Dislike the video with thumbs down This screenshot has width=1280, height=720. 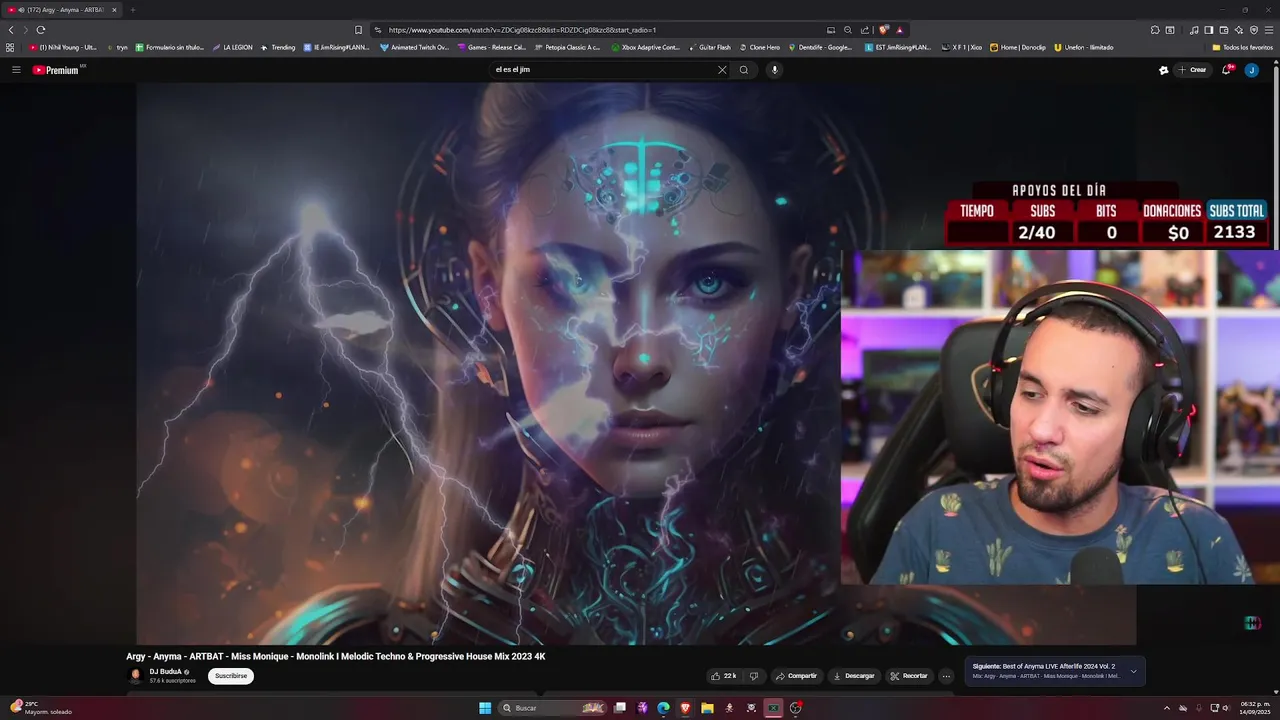[x=754, y=676]
